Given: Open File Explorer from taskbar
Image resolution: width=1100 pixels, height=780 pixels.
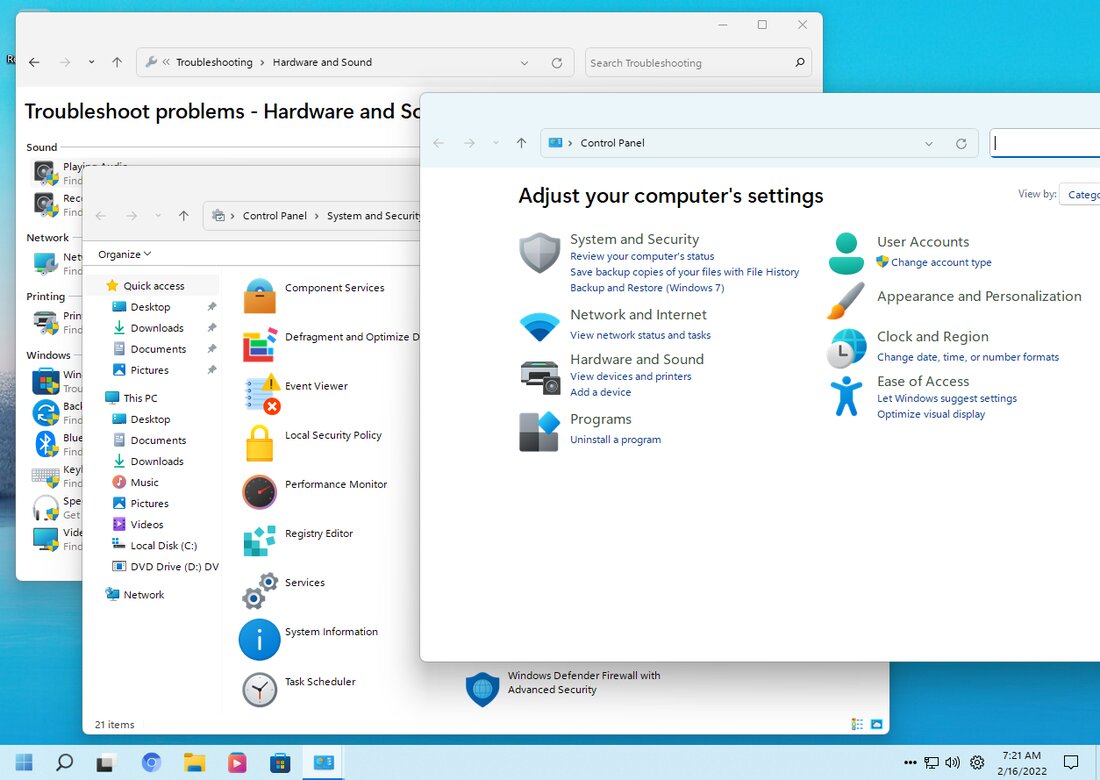Looking at the screenshot, I should click(194, 762).
